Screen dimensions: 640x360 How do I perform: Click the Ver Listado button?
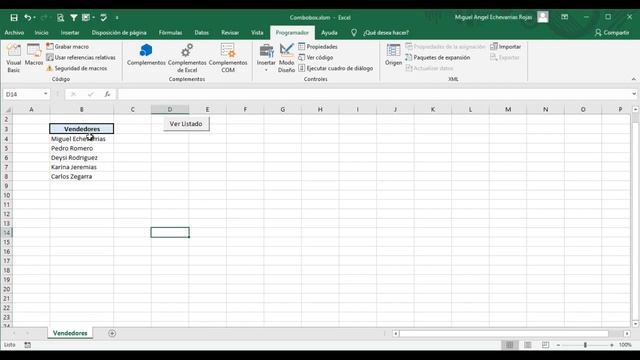tap(186, 124)
